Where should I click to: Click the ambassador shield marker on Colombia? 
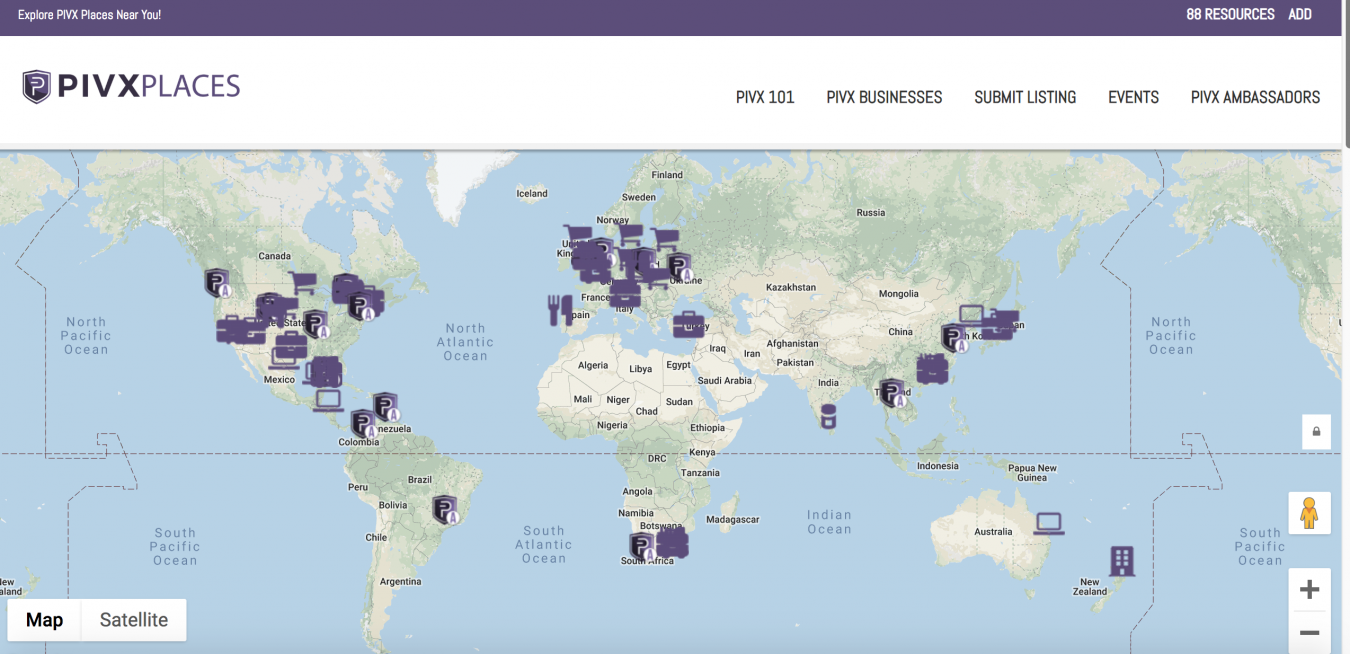click(363, 424)
